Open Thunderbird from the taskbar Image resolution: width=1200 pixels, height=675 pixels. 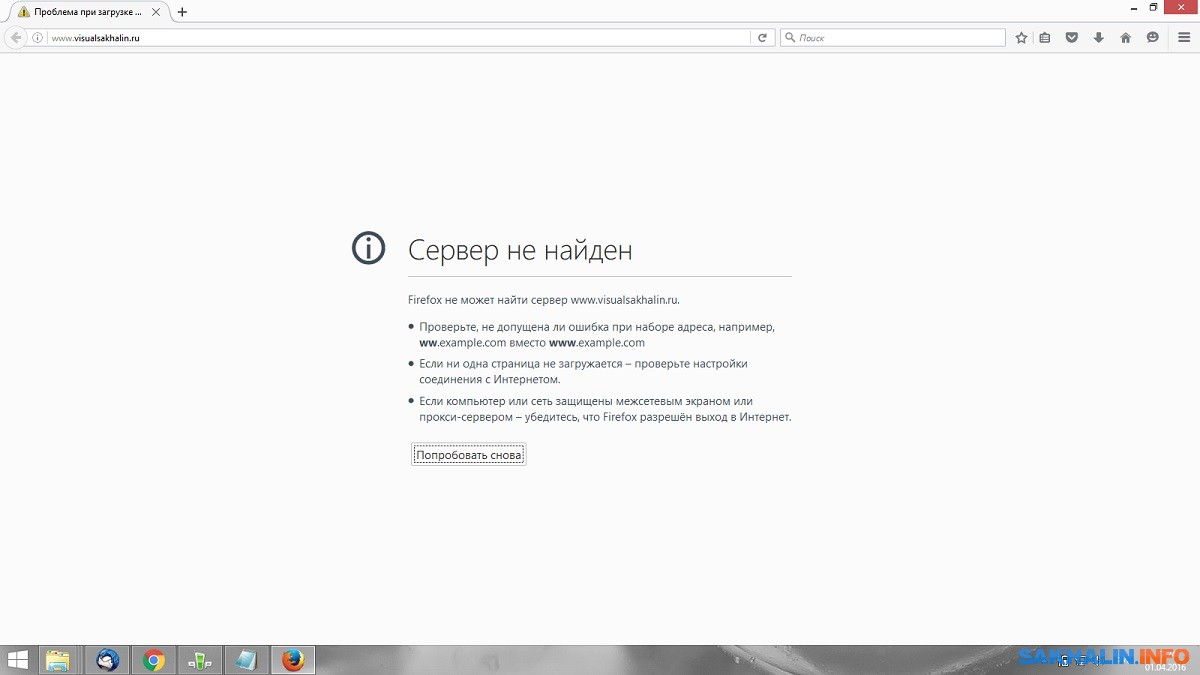click(107, 660)
